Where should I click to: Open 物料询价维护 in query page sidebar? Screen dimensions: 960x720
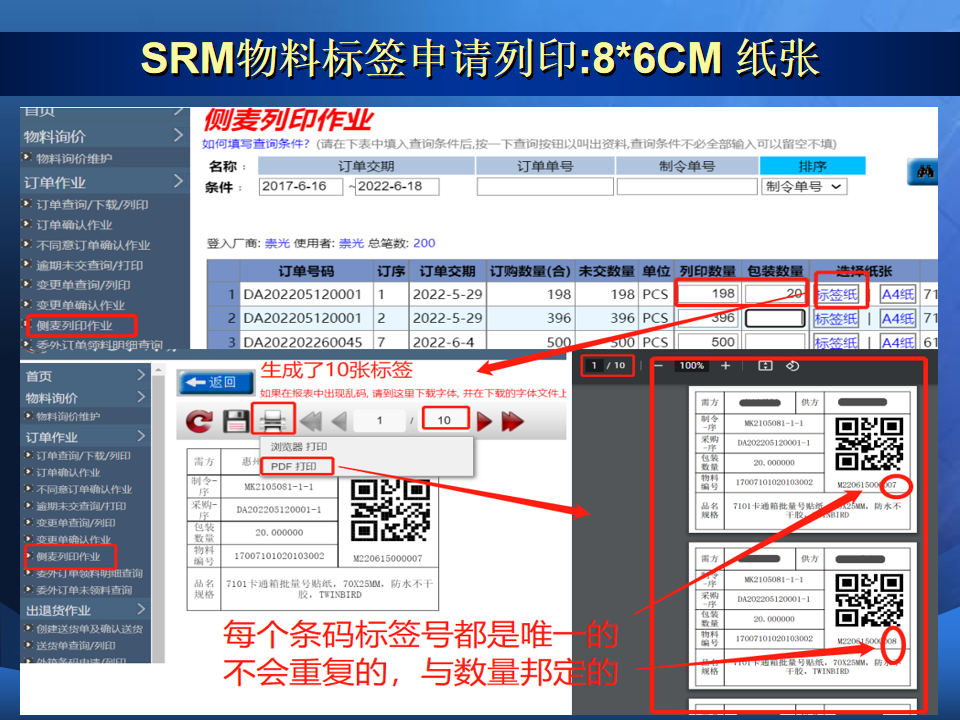tap(73, 159)
